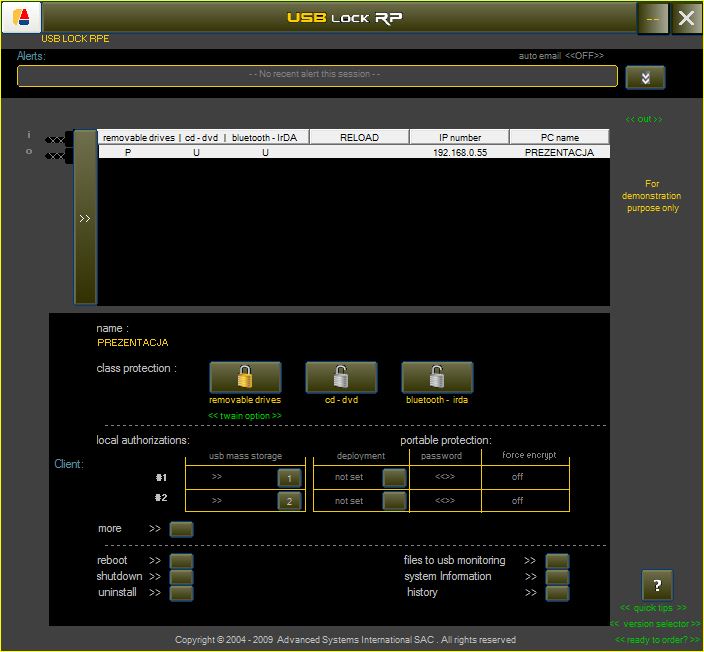Click the bluetooth - irda padlock icon
The image size is (704, 652).
[x=437, y=377]
